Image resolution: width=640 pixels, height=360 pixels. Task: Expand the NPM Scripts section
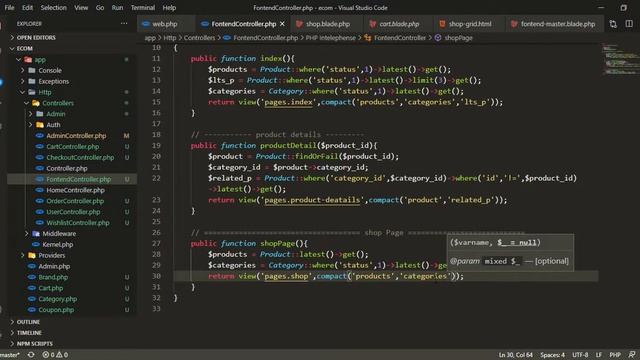34,344
